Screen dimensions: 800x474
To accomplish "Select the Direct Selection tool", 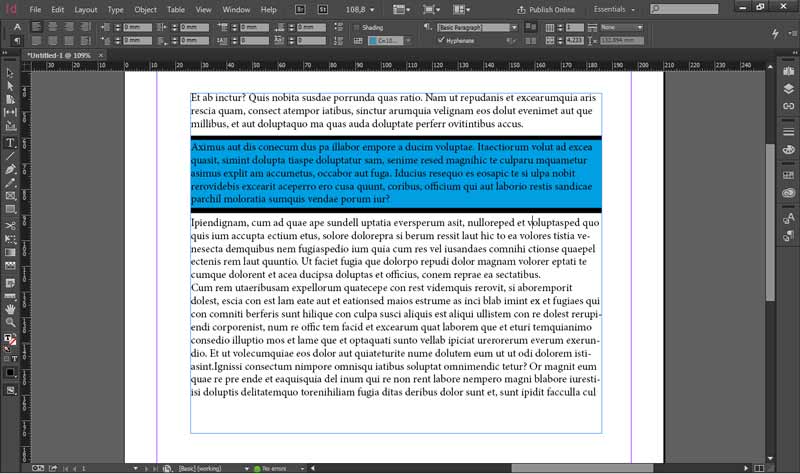I will (x=10, y=86).
